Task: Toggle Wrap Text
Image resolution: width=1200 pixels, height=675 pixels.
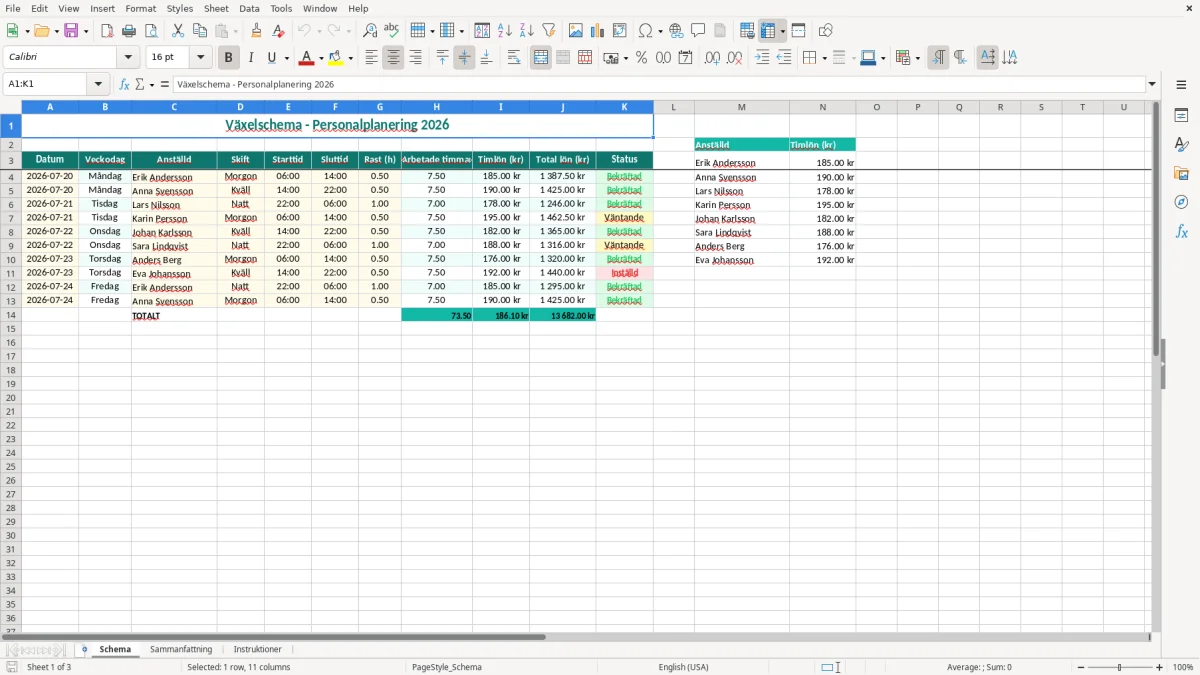Action: [x=514, y=58]
